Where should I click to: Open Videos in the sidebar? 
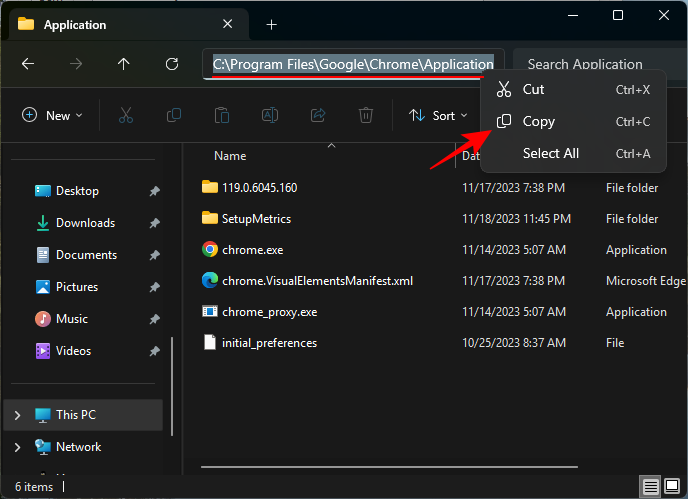coord(74,351)
